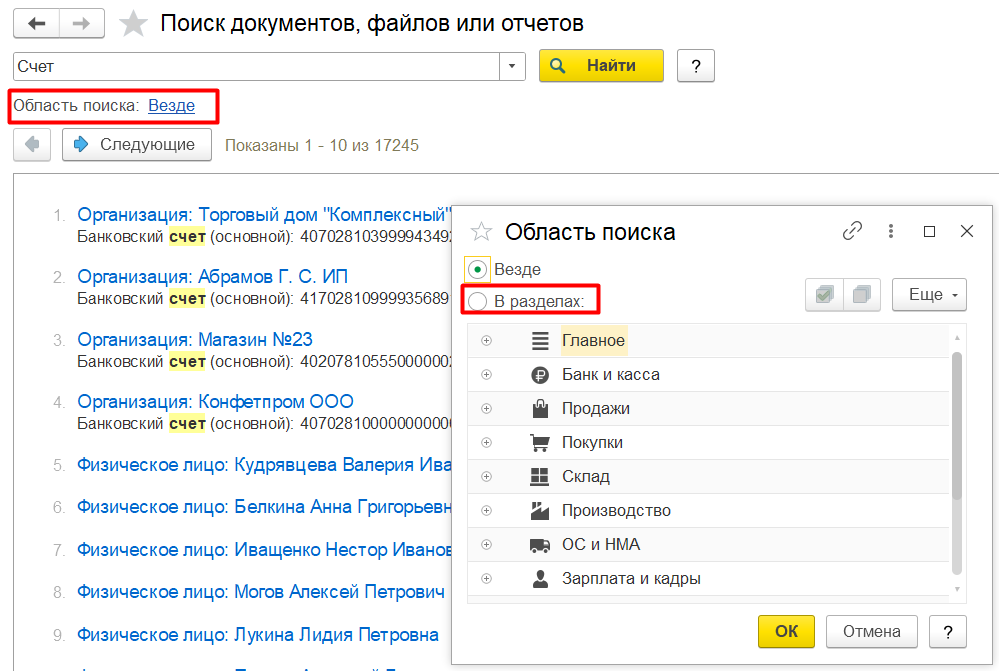Open the search history dropdown arrow
The width and height of the screenshot is (999, 671).
[x=512, y=66]
